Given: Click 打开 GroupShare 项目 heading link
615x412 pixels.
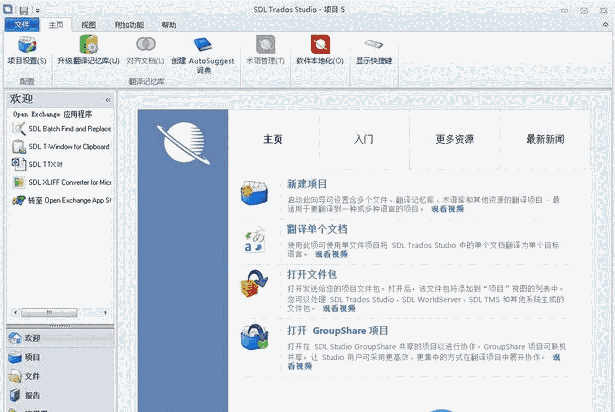Looking at the screenshot, I should point(338,331).
